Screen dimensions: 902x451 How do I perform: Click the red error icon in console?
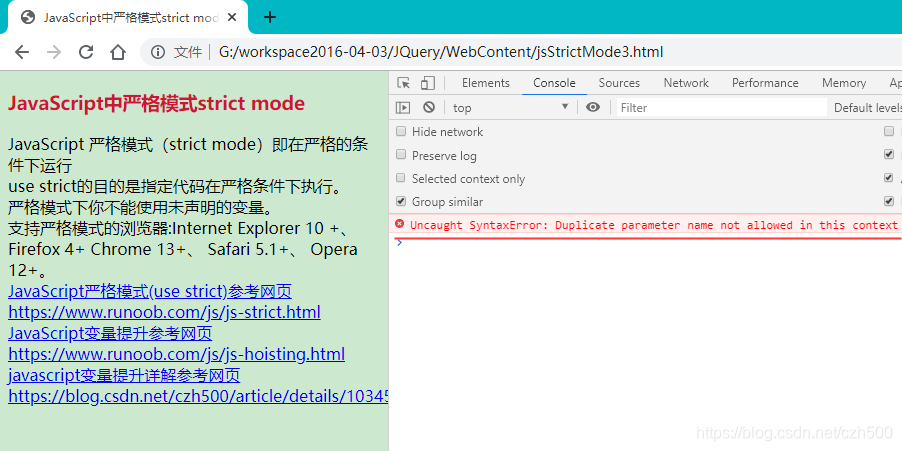[400, 224]
